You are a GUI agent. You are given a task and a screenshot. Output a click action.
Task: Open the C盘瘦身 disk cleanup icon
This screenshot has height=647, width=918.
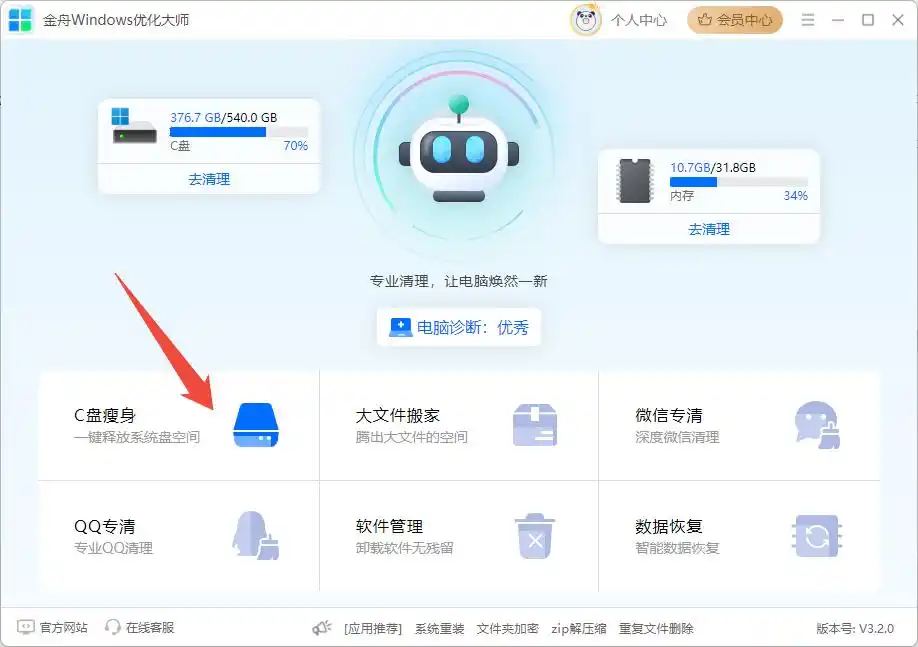coord(257,424)
